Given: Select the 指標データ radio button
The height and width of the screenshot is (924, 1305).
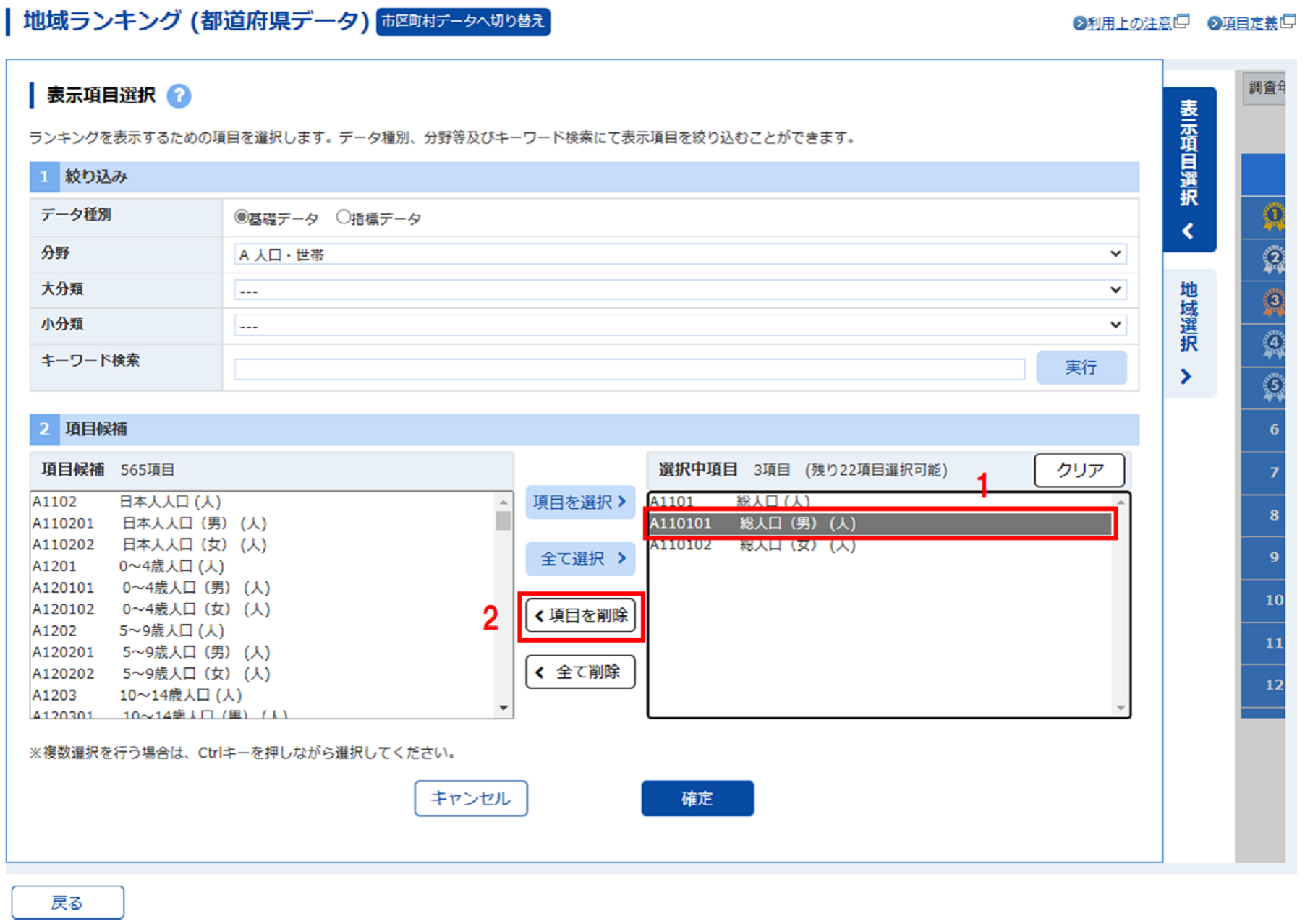Looking at the screenshot, I should click(344, 217).
